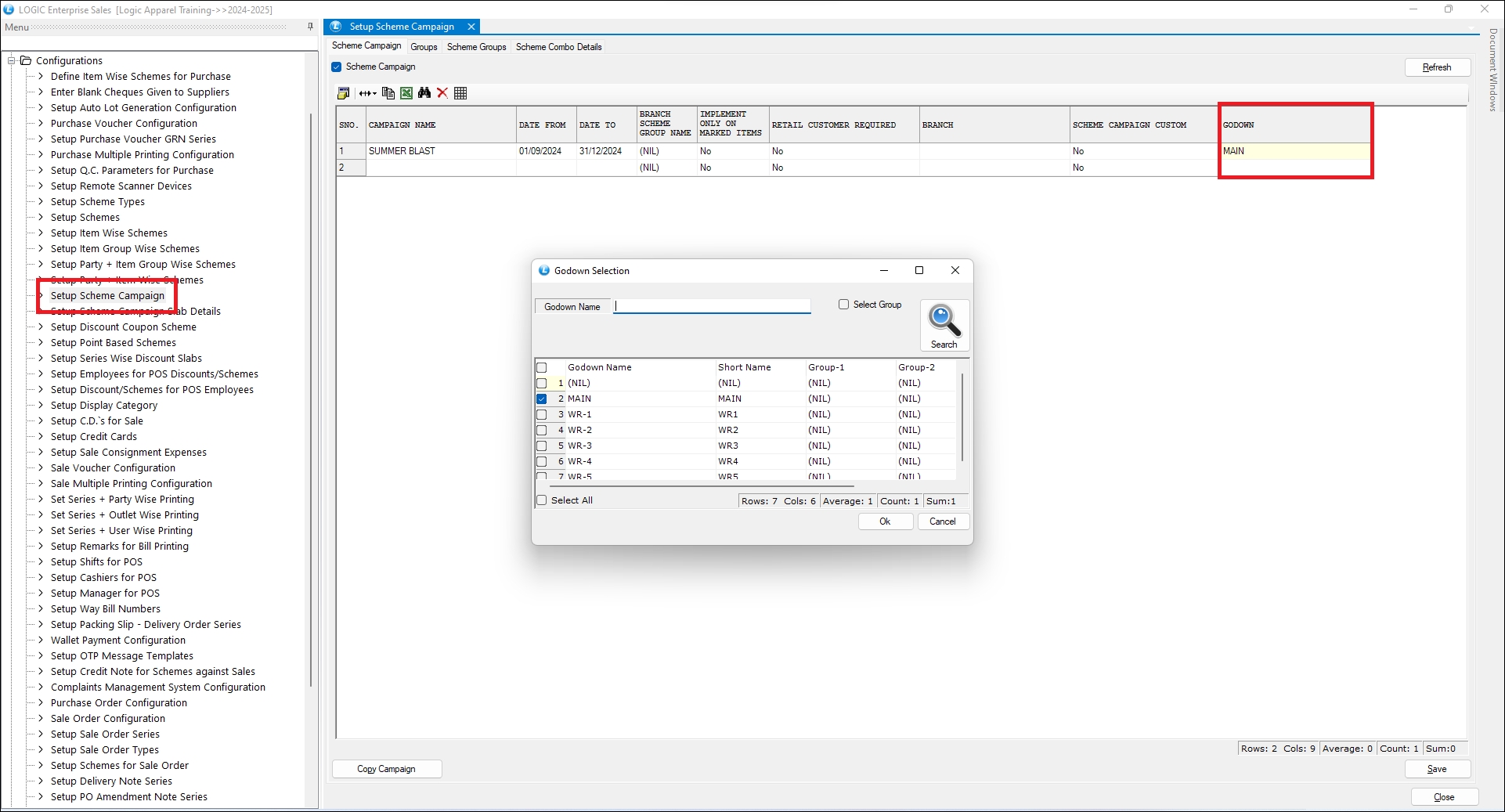Enable the Select Group checkbox
This screenshot has height=812, width=1505.
click(x=843, y=305)
